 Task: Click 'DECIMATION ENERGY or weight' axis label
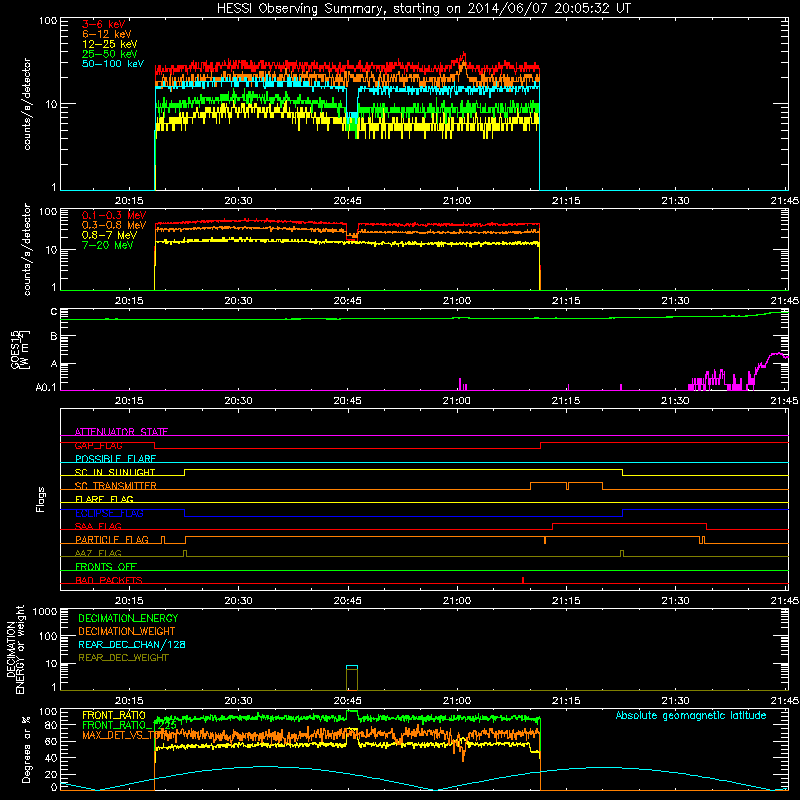click(15, 650)
